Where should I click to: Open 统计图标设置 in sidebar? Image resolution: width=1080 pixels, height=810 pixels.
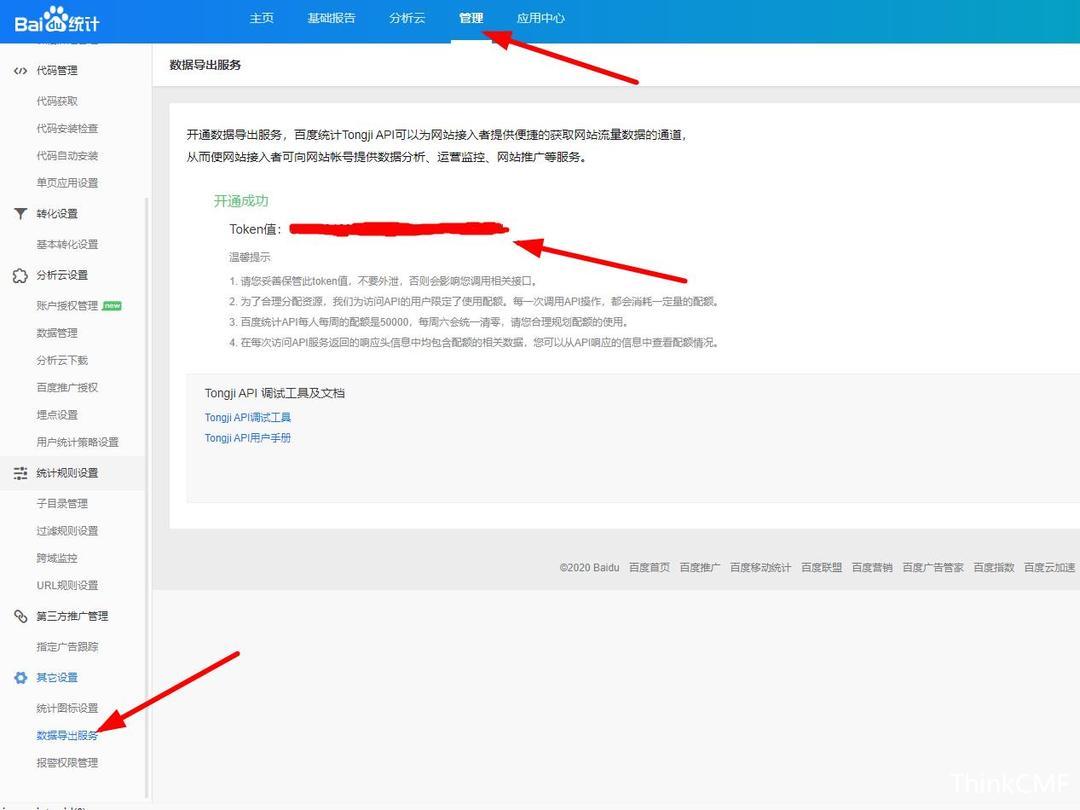coord(68,708)
